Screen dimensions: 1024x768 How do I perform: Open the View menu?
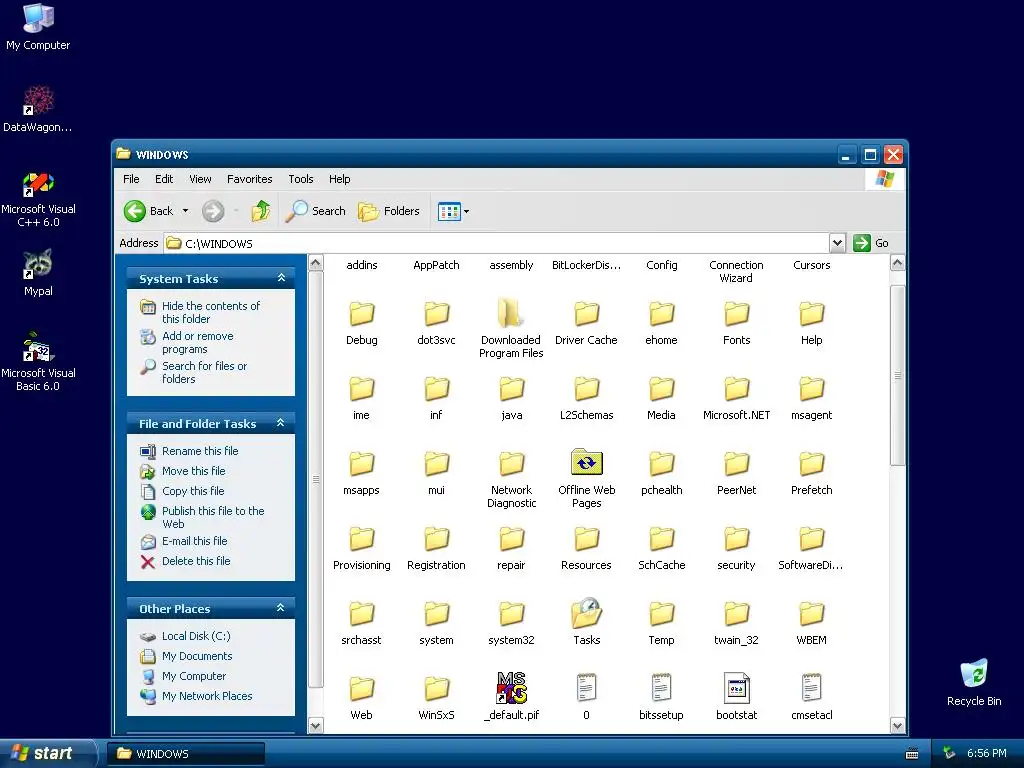tap(200, 179)
